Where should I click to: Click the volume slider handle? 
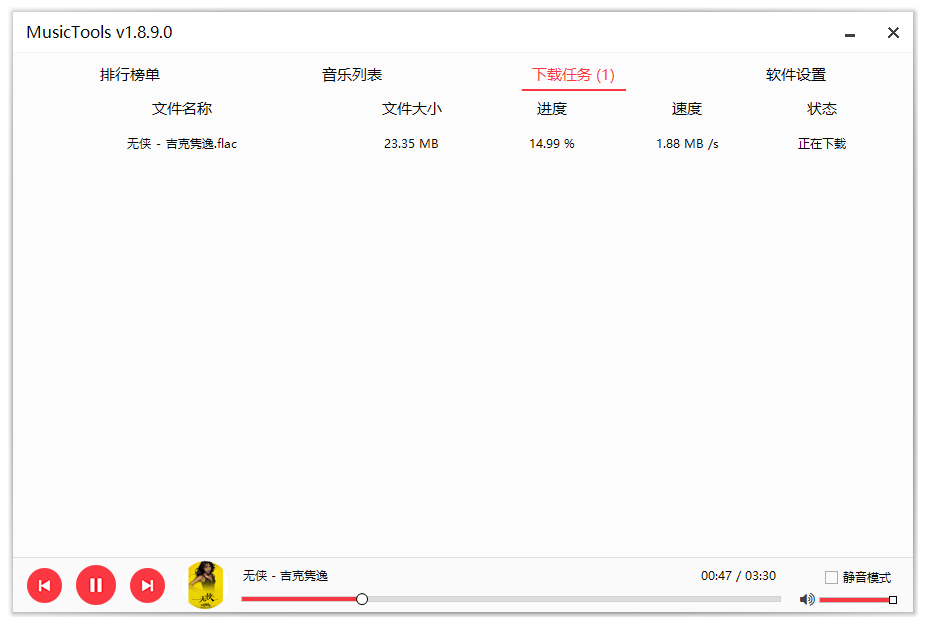(893, 600)
